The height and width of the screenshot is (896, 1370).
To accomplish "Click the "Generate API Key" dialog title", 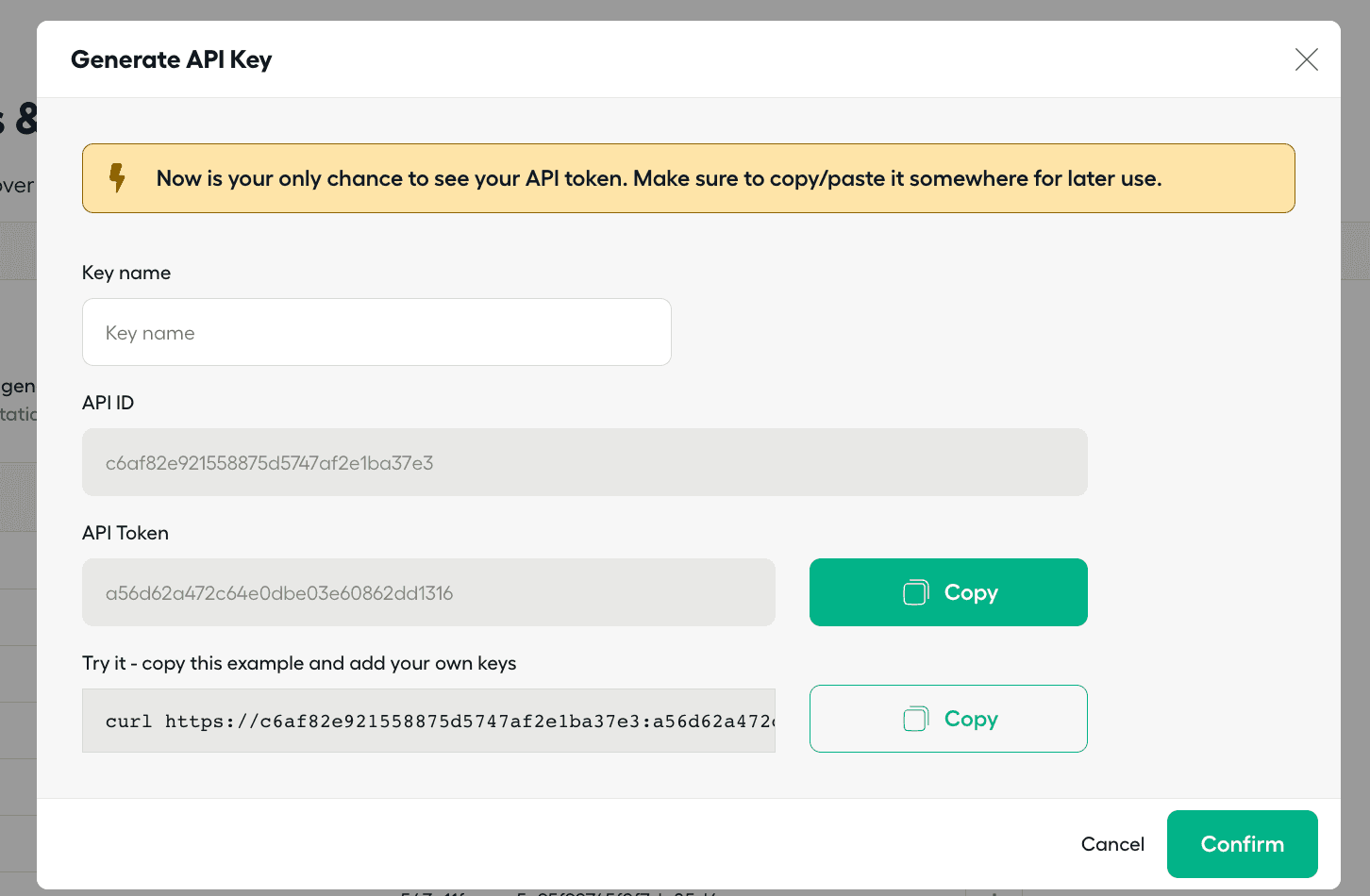I will point(172,59).
